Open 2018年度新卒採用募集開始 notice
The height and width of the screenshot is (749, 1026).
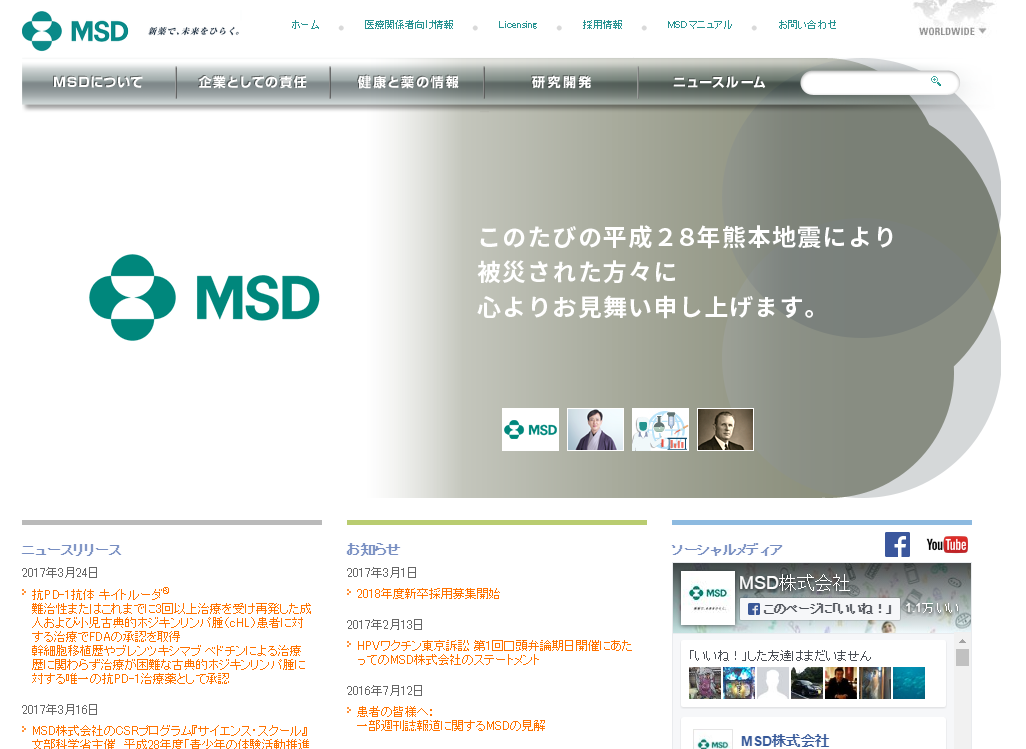[428, 594]
